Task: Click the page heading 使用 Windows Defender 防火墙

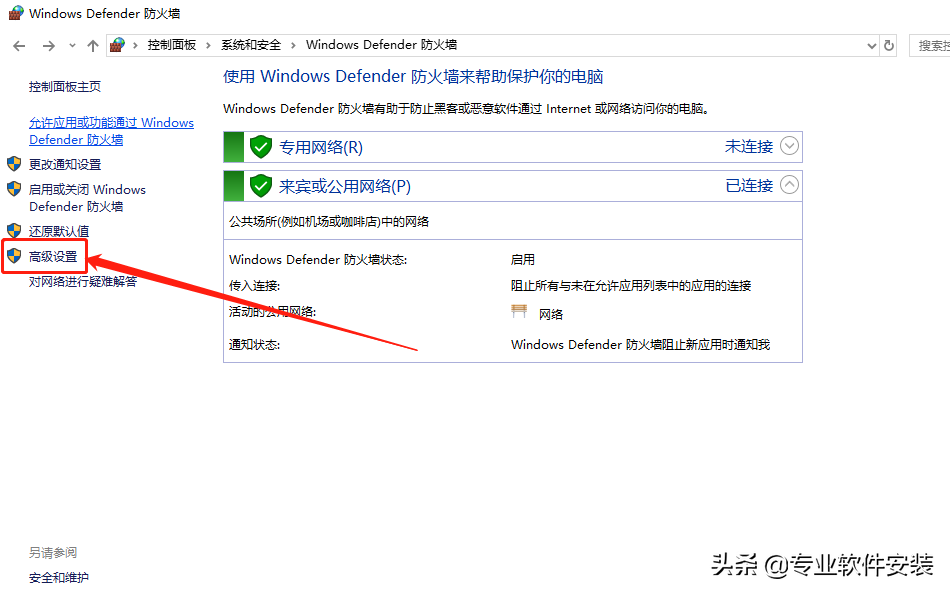Action: pos(413,76)
